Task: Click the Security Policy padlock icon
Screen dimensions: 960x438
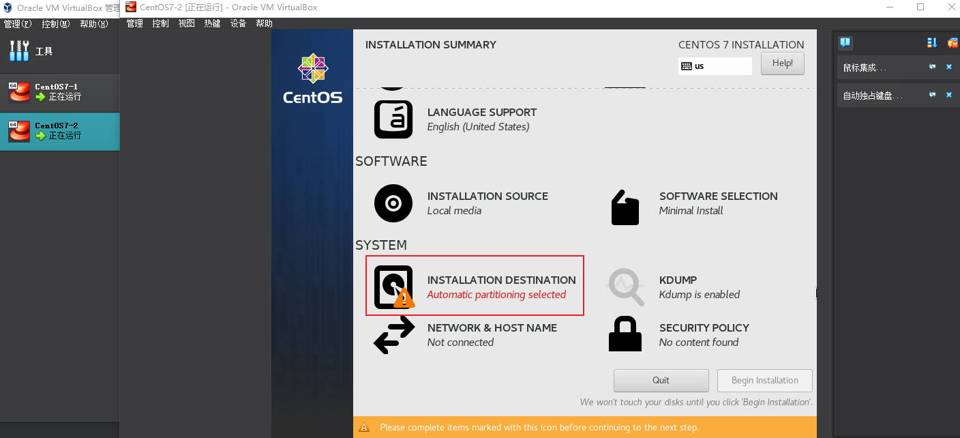Action: point(625,334)
